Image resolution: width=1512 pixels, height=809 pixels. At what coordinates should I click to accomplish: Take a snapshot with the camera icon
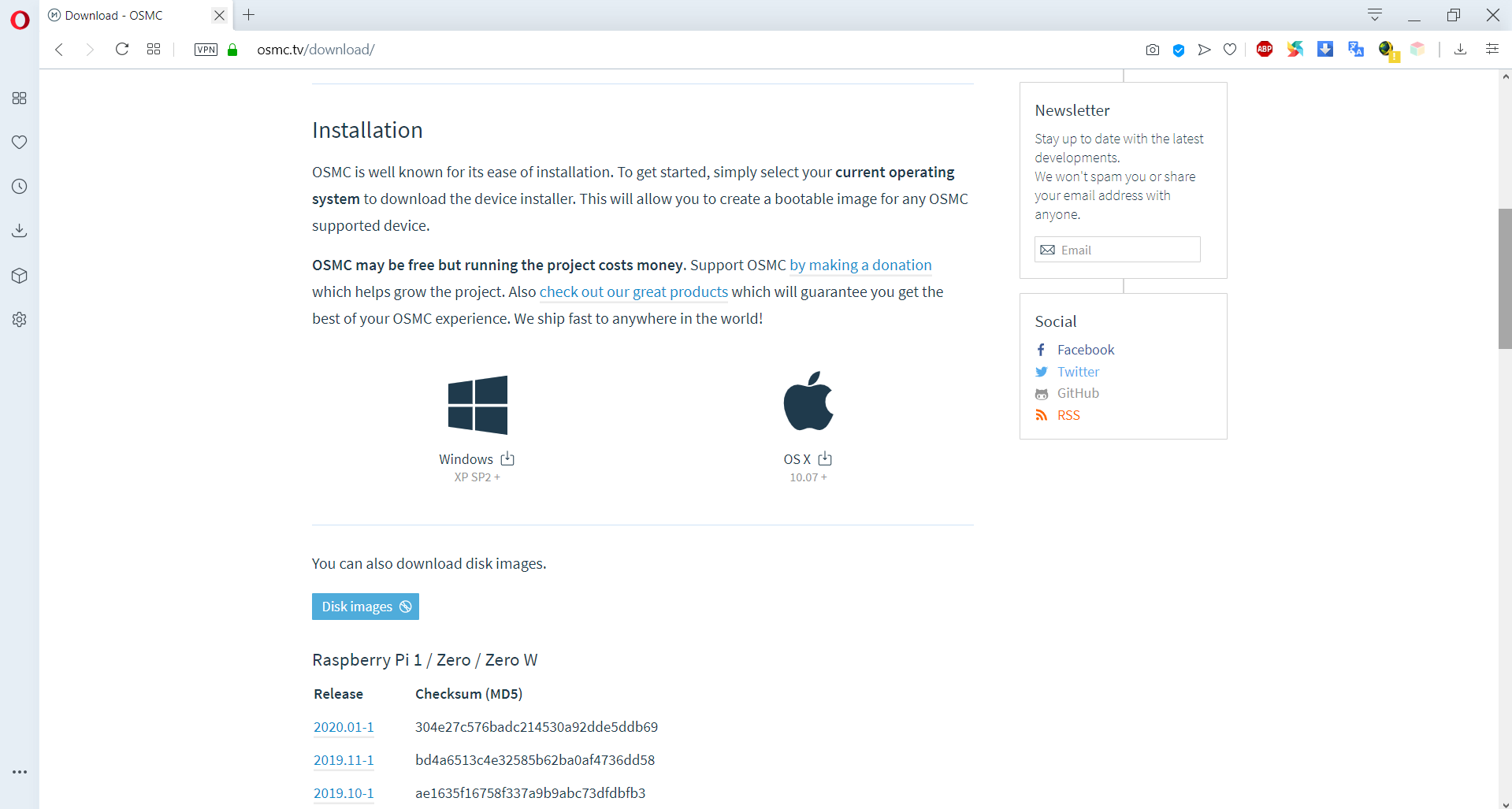(x=1153, y=50)
